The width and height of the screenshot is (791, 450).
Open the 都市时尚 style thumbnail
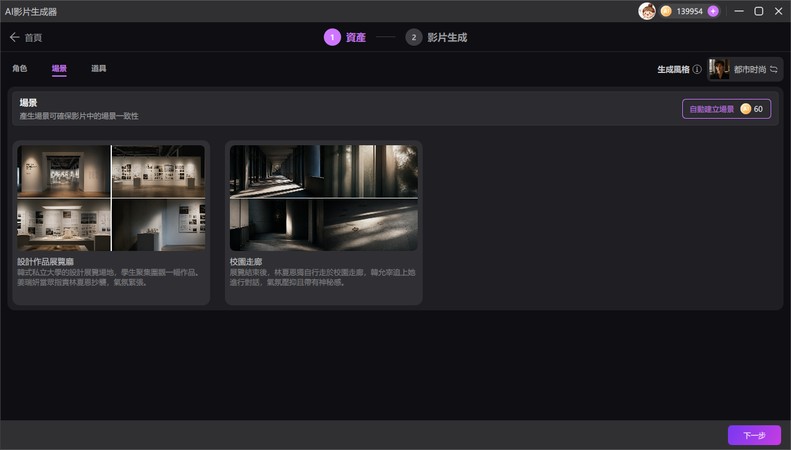click(x=719, y=69)
